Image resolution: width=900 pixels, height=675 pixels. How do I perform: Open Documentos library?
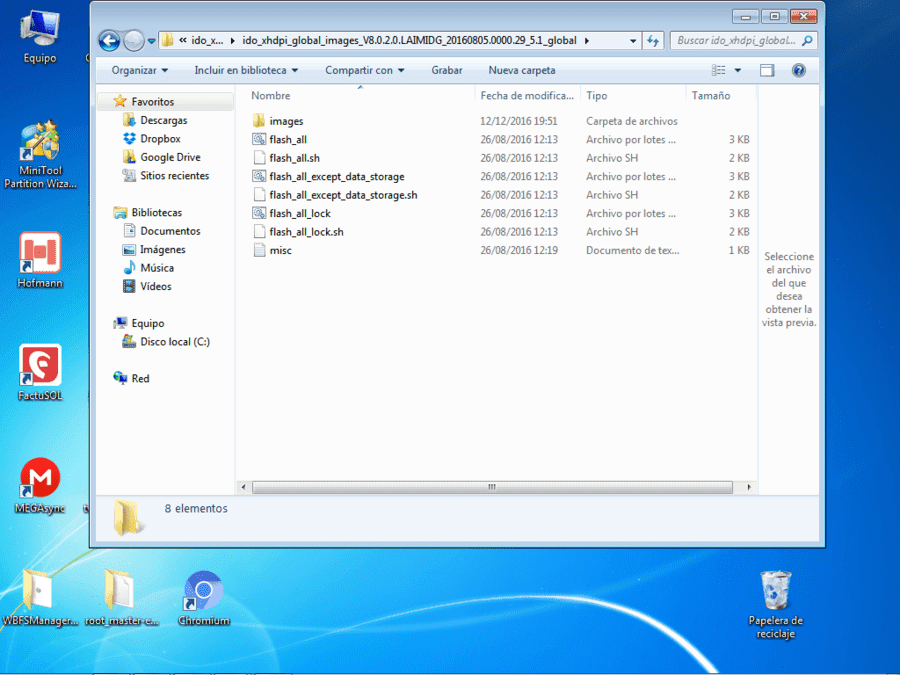click(x=170, y=231)
